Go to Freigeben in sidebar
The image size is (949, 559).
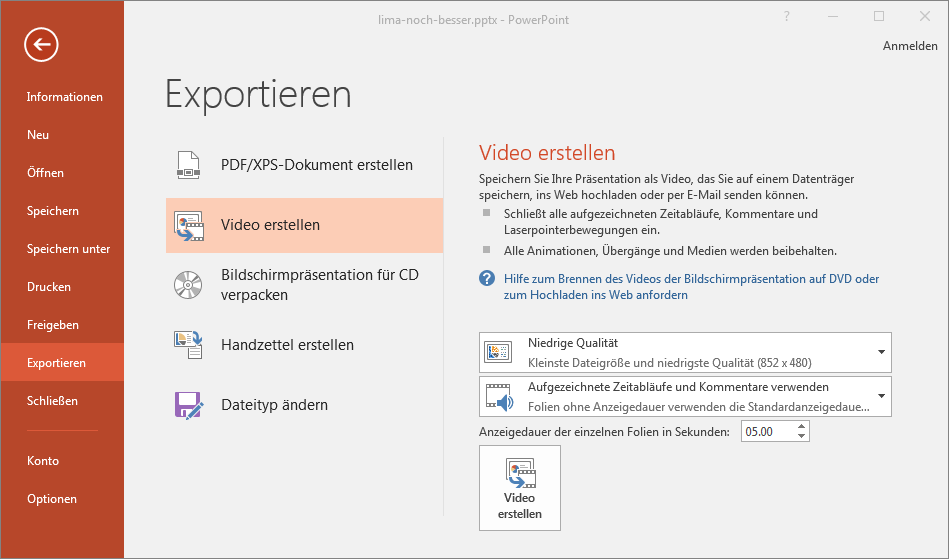(x=53, y=325)
